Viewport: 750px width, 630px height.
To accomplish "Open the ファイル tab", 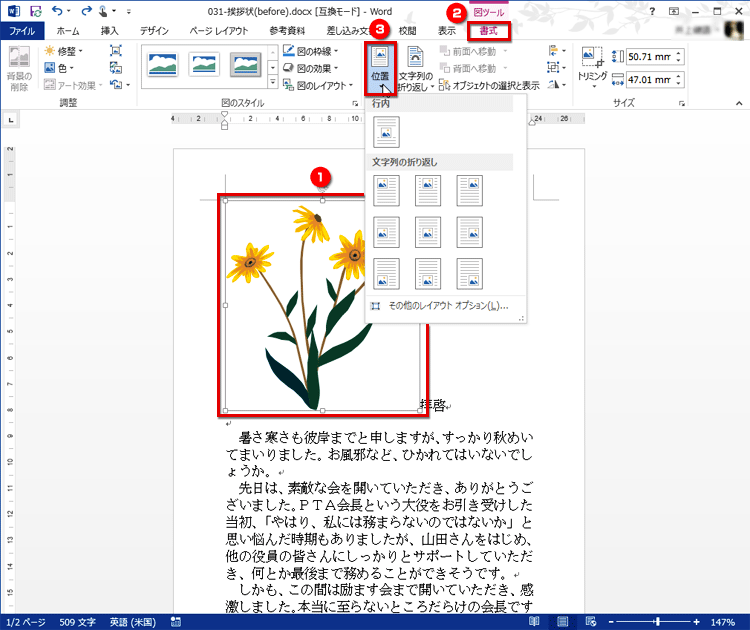I will [x=22, y=31].
